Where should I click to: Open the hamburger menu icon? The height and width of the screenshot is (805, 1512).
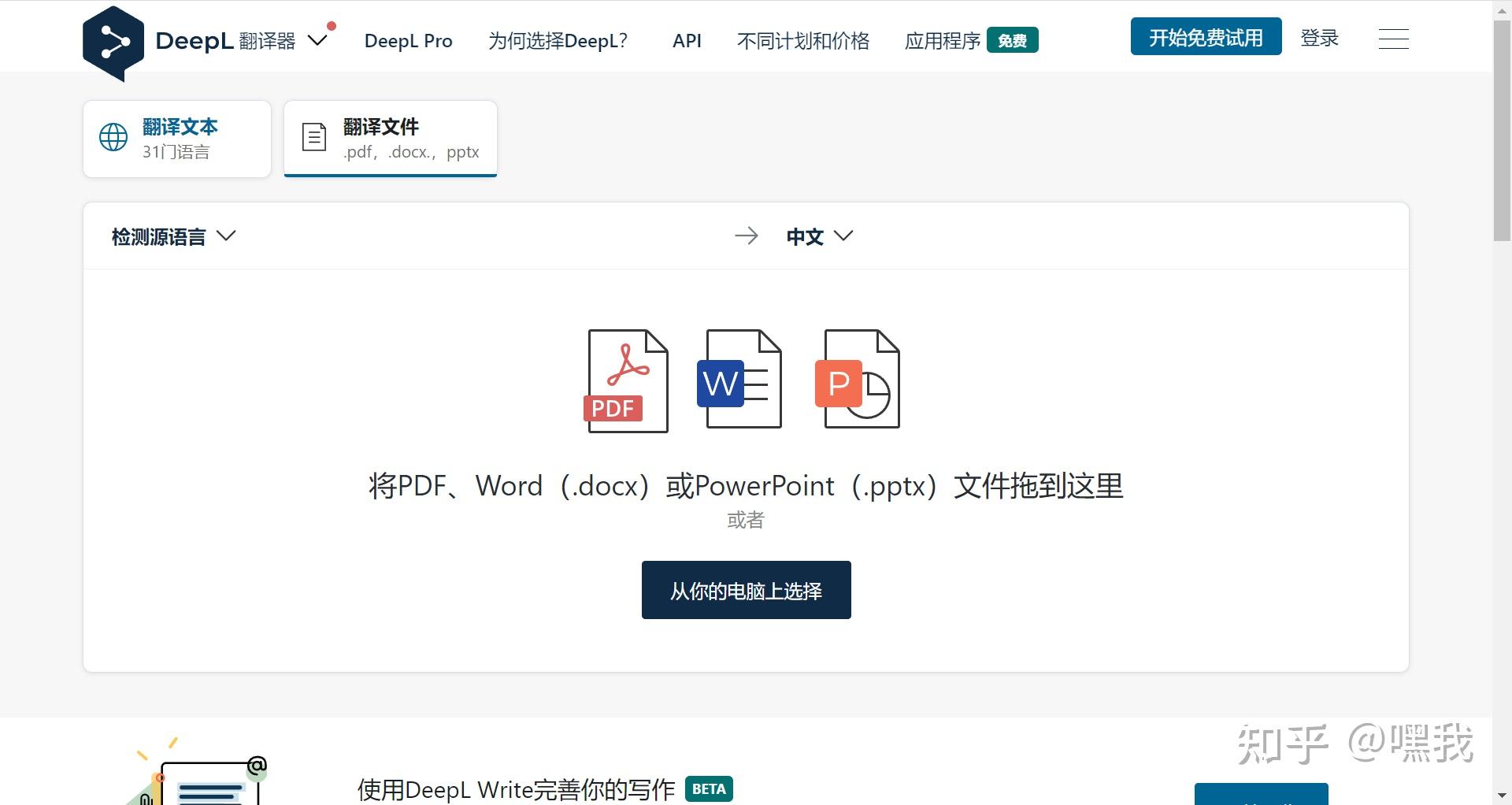point(1393,39)
